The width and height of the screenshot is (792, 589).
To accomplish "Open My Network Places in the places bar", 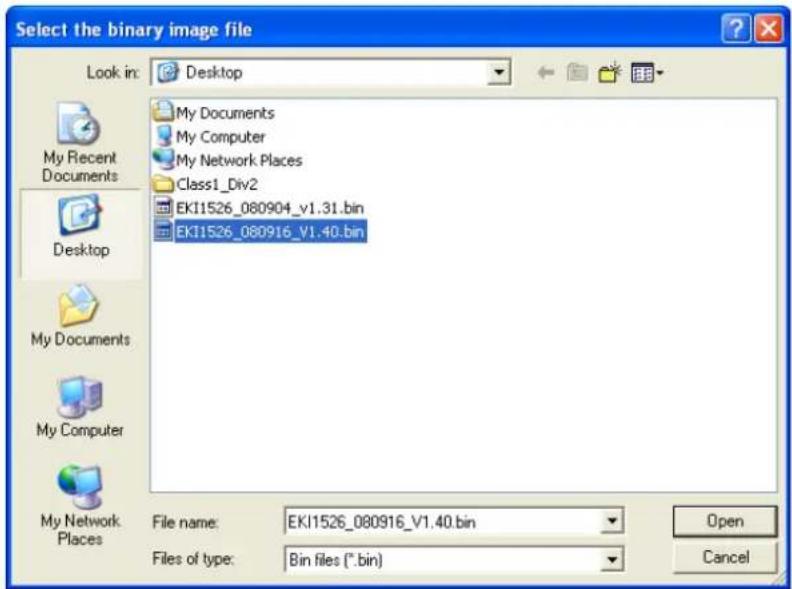I will [x=81, y=505].
